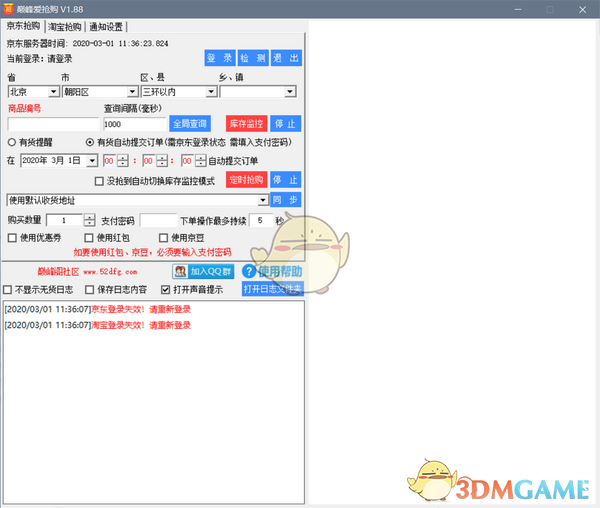Click the 全局查询 button

click(x=190, y=124)
